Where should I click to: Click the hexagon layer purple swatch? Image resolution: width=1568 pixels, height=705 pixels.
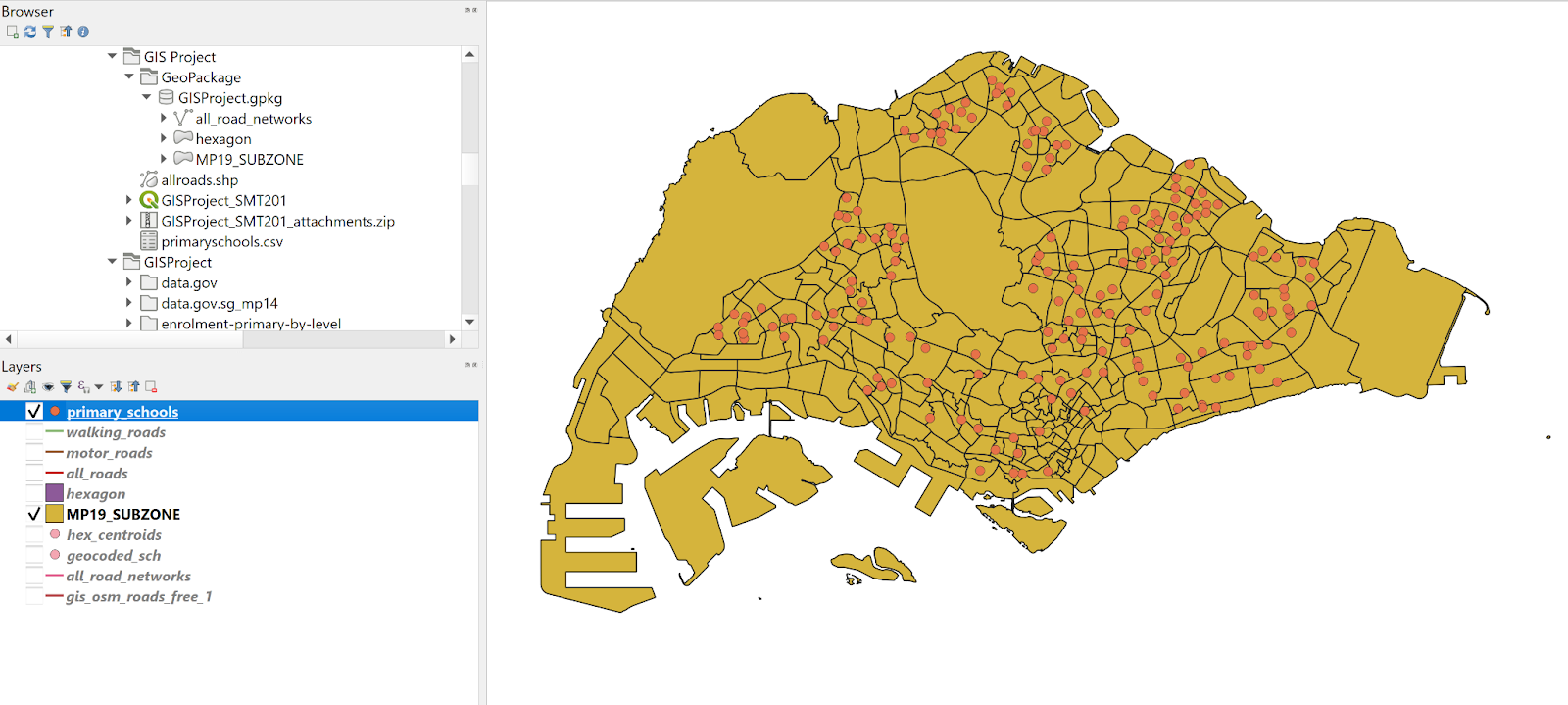pos(55,494)
